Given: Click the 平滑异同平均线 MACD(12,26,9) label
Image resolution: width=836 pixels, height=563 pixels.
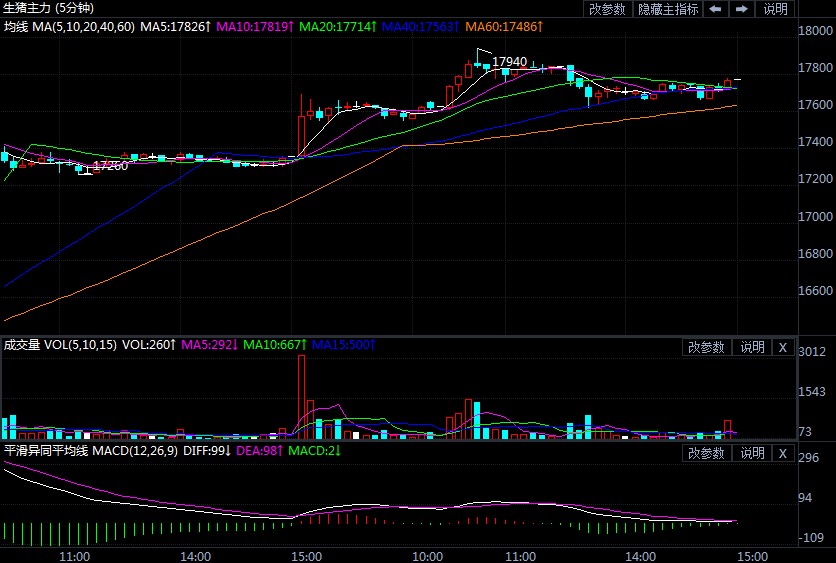Looking at the screenshot, I should coord(91,451).
